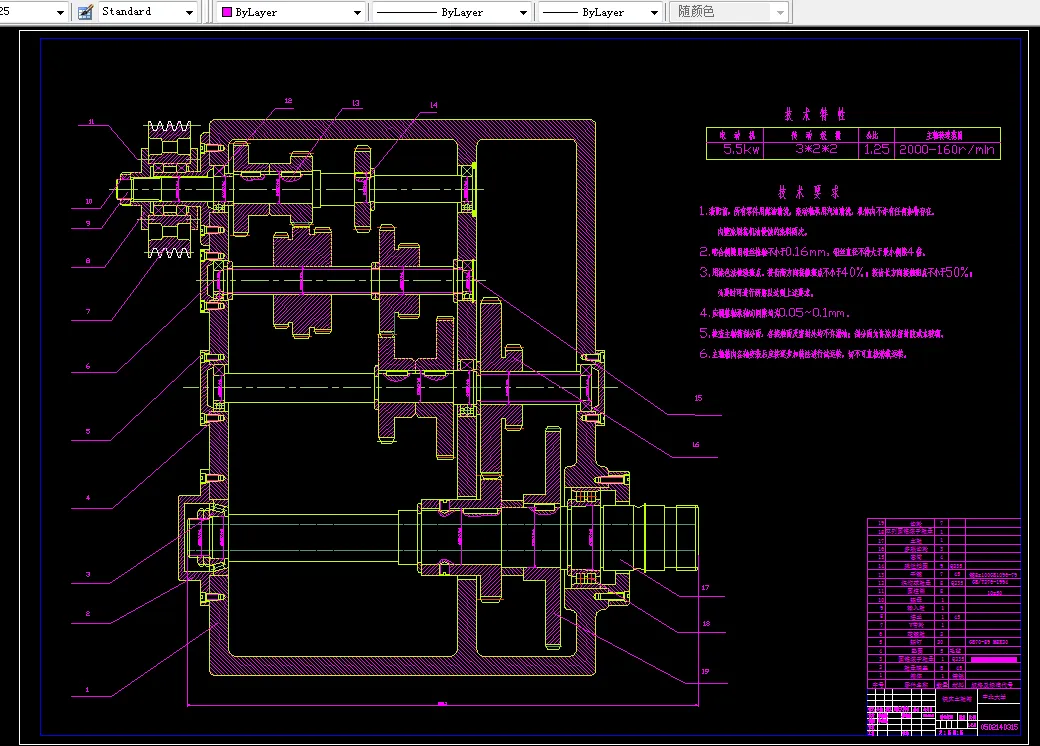The width and height of the screenshot is (1040, 746).
Task: Click leader callout label 11 near the pulley
Action: click(92, 122)
